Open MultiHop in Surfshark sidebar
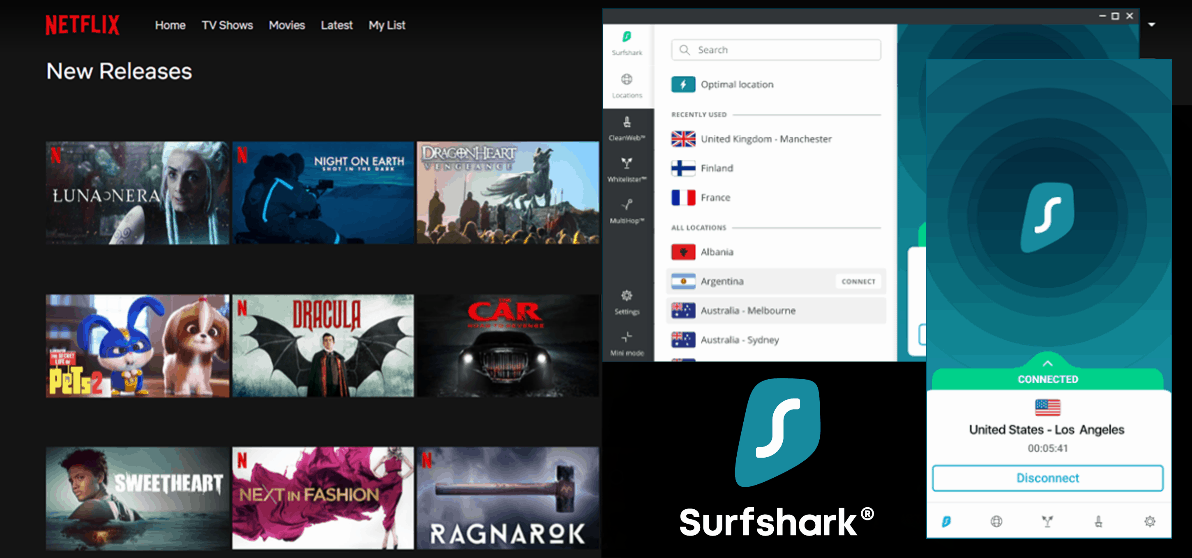 click(627, 210)
